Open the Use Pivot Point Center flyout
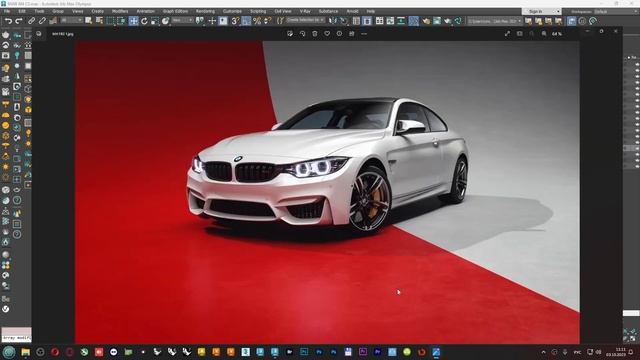 200,21
